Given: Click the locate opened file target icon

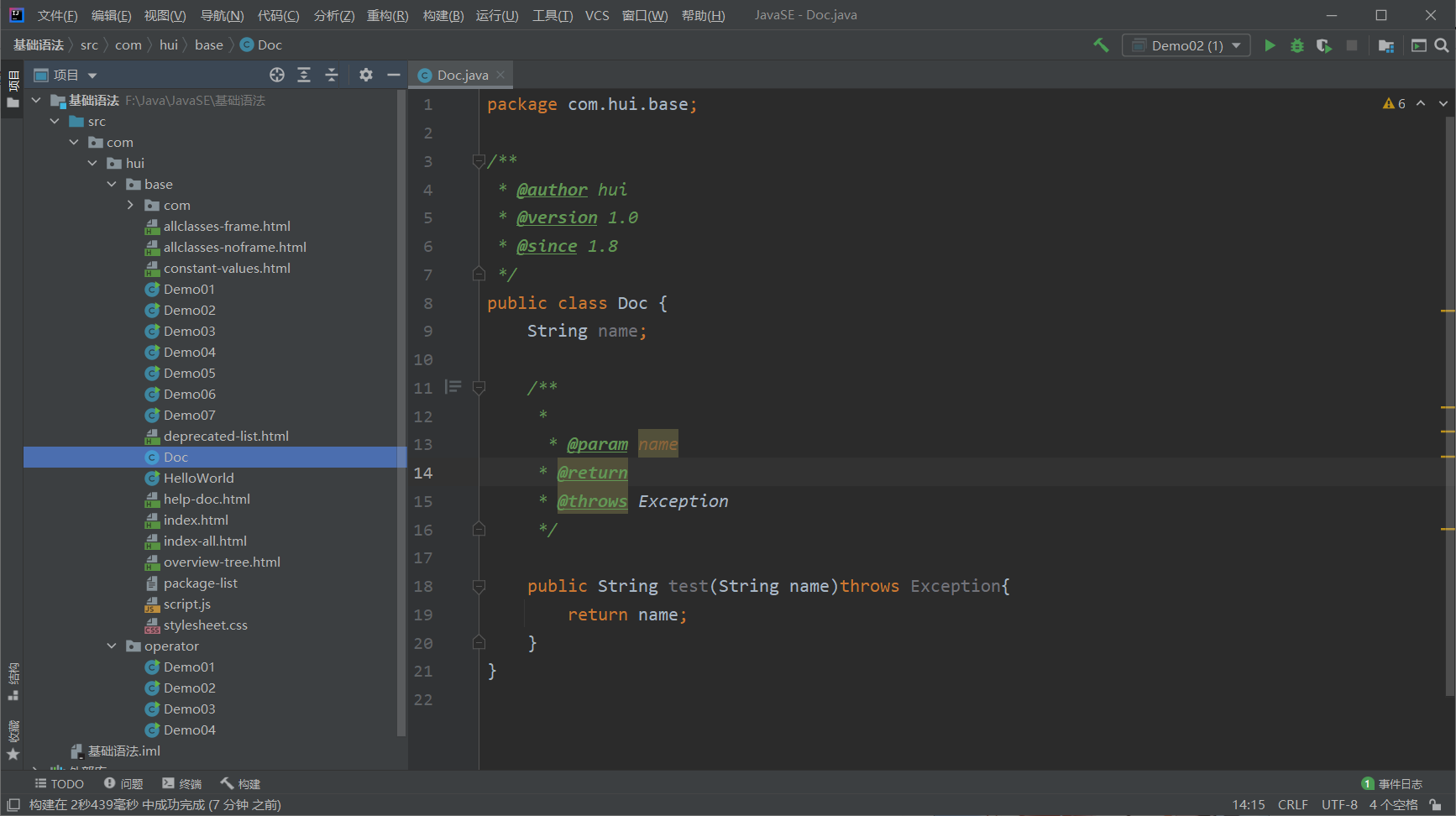Looking at the screenshot, I should point(277,75).
